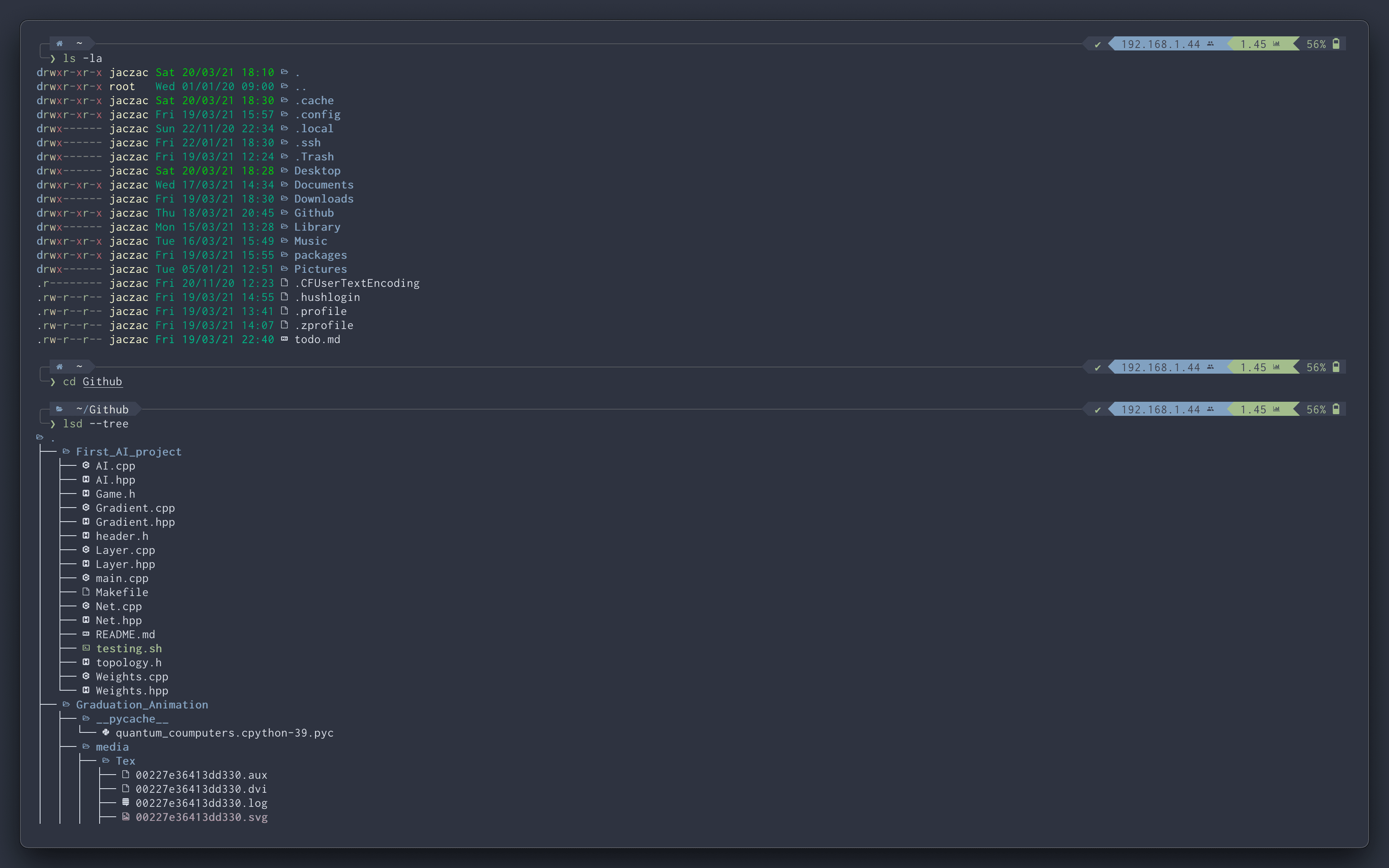This screenshot has width=1389, height=868.
Task: Click the Documents directory name
Action: pos(324,184)
